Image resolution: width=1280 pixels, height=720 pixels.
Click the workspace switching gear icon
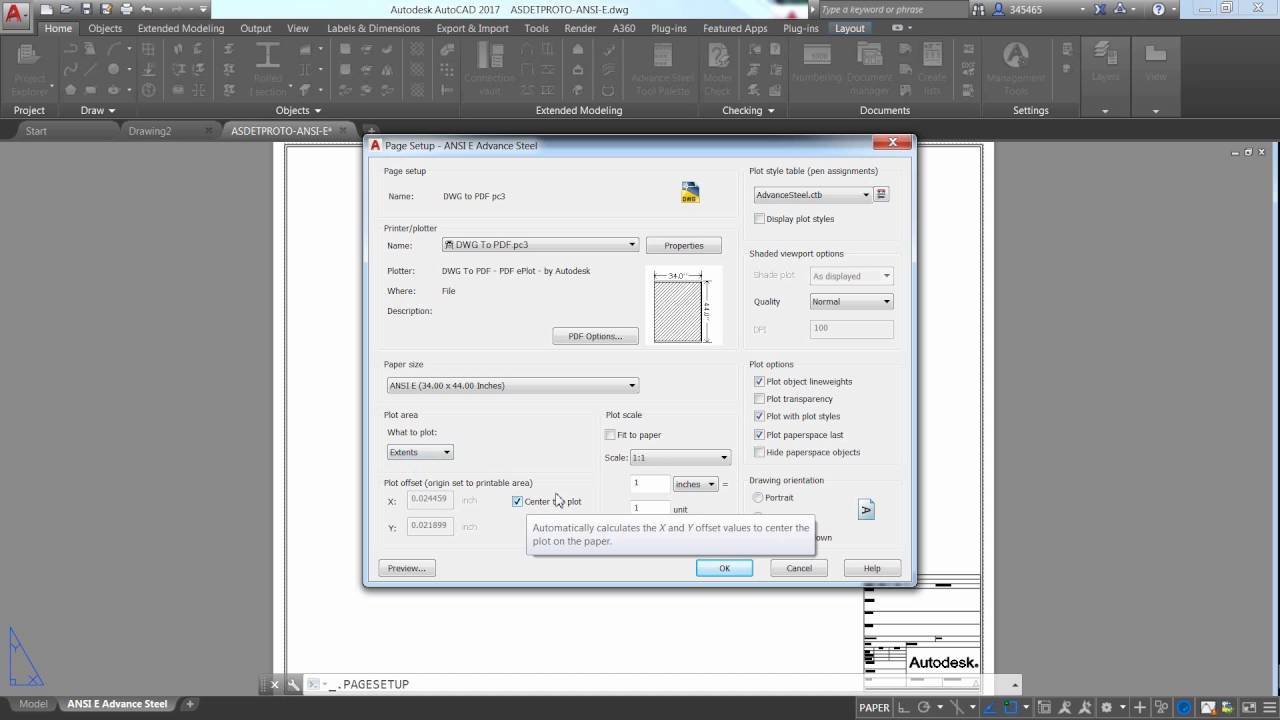1106,707
